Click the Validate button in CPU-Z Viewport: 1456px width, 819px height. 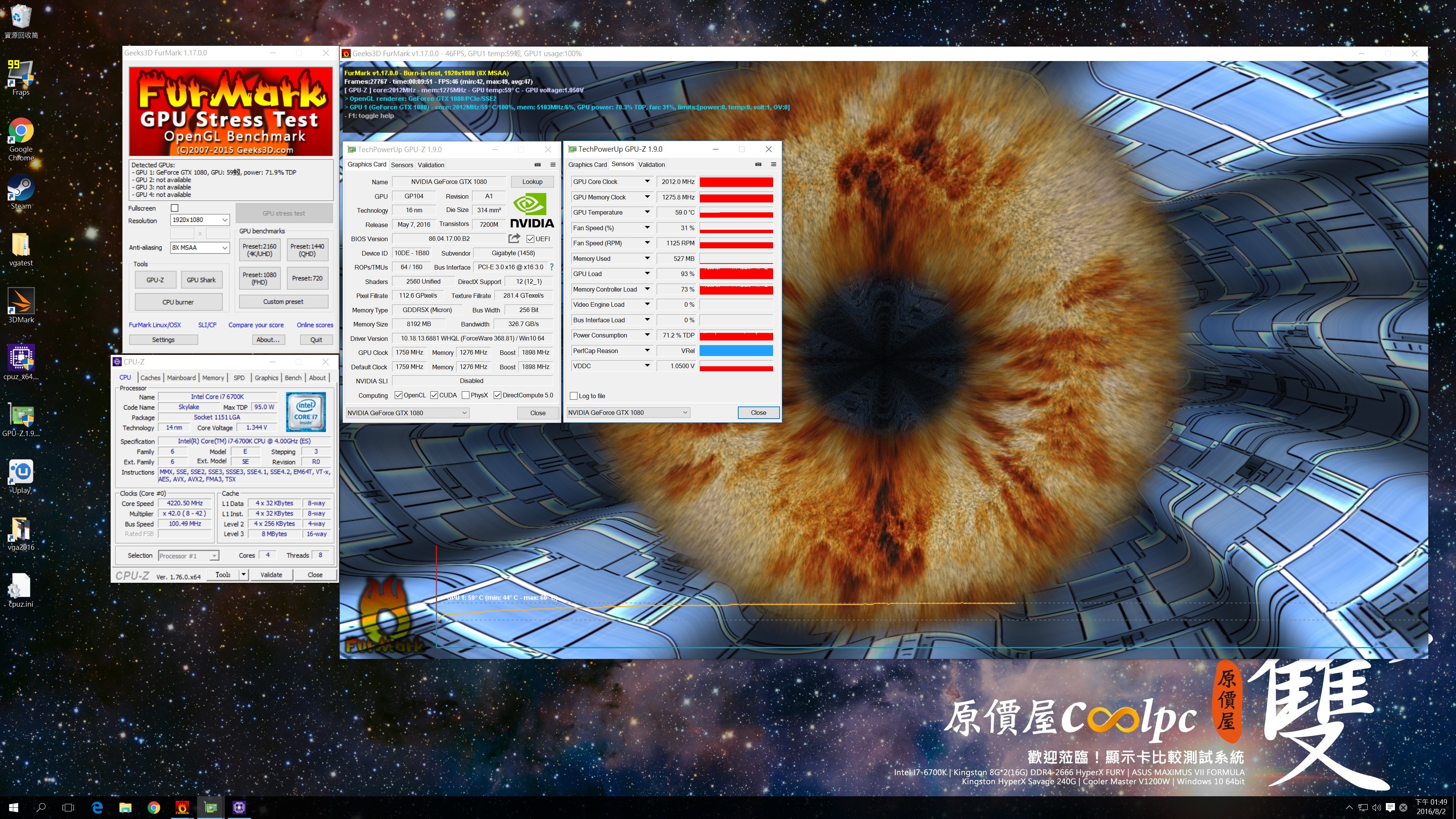[x=271, y=574]
